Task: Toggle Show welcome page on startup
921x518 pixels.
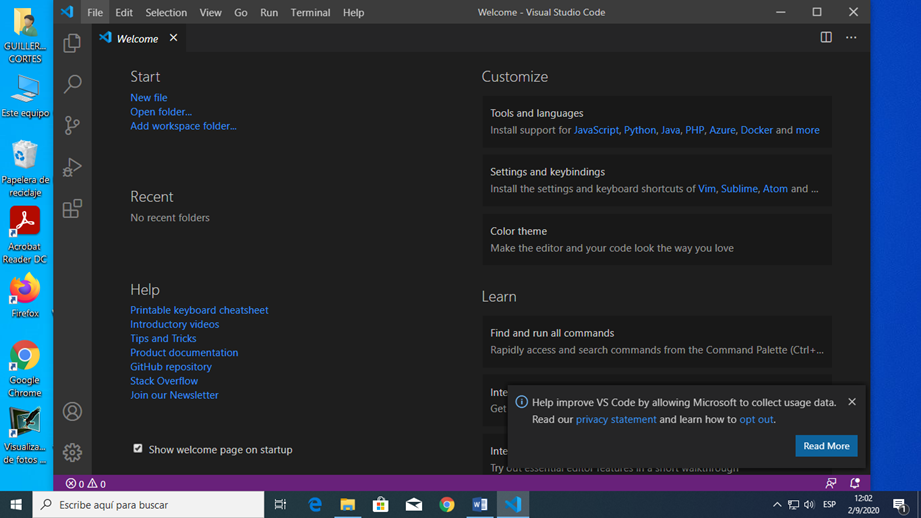Action: click(x=137, y=449)
